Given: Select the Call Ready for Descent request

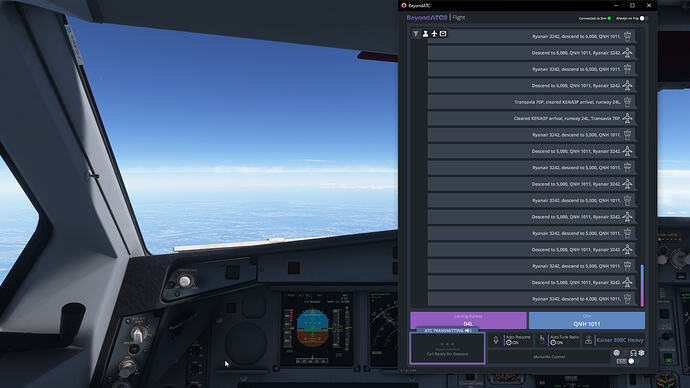Looking at the screenshot, I should 448,348.
